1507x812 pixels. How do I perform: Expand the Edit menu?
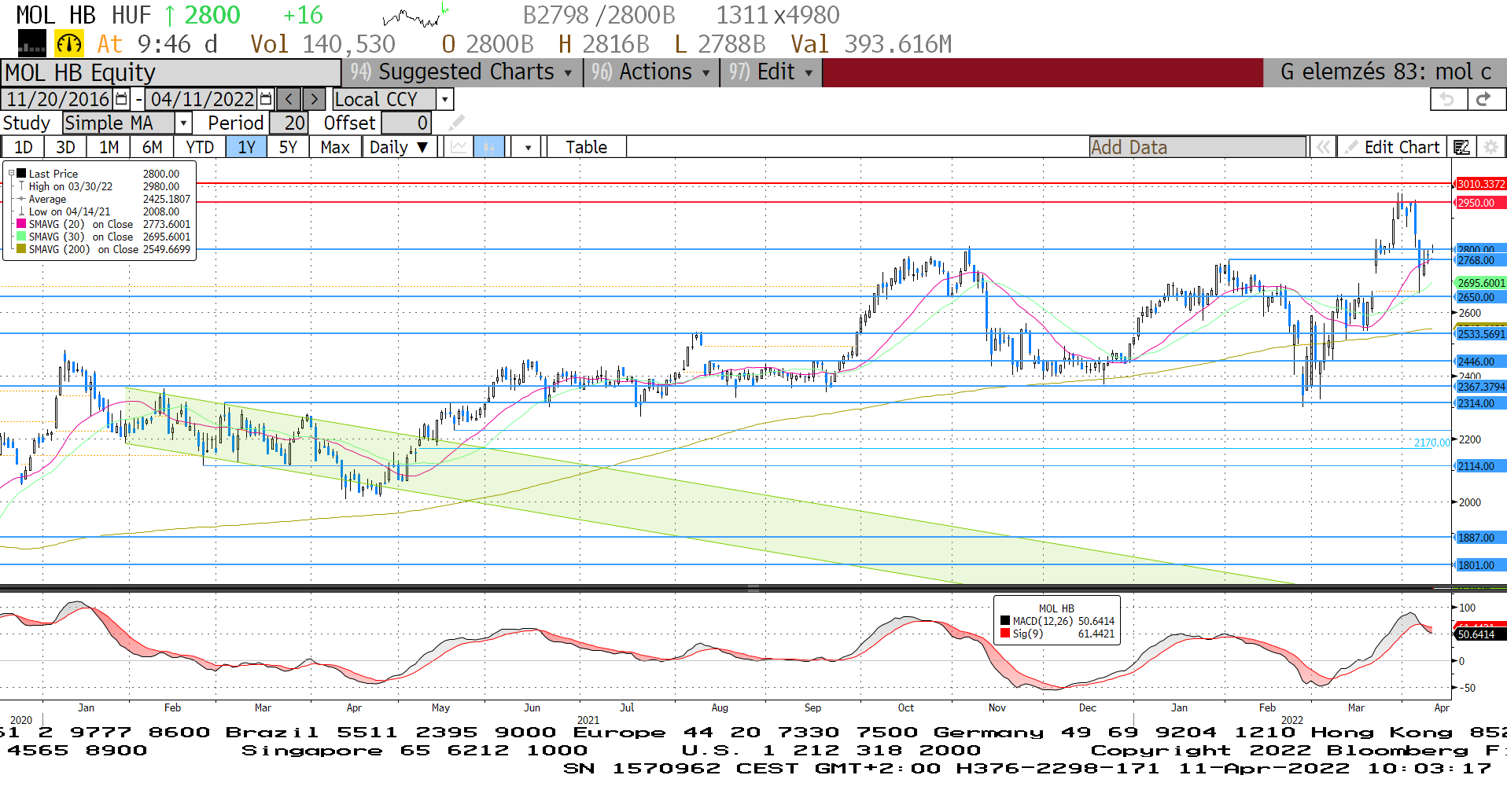[x=771, y=72]
